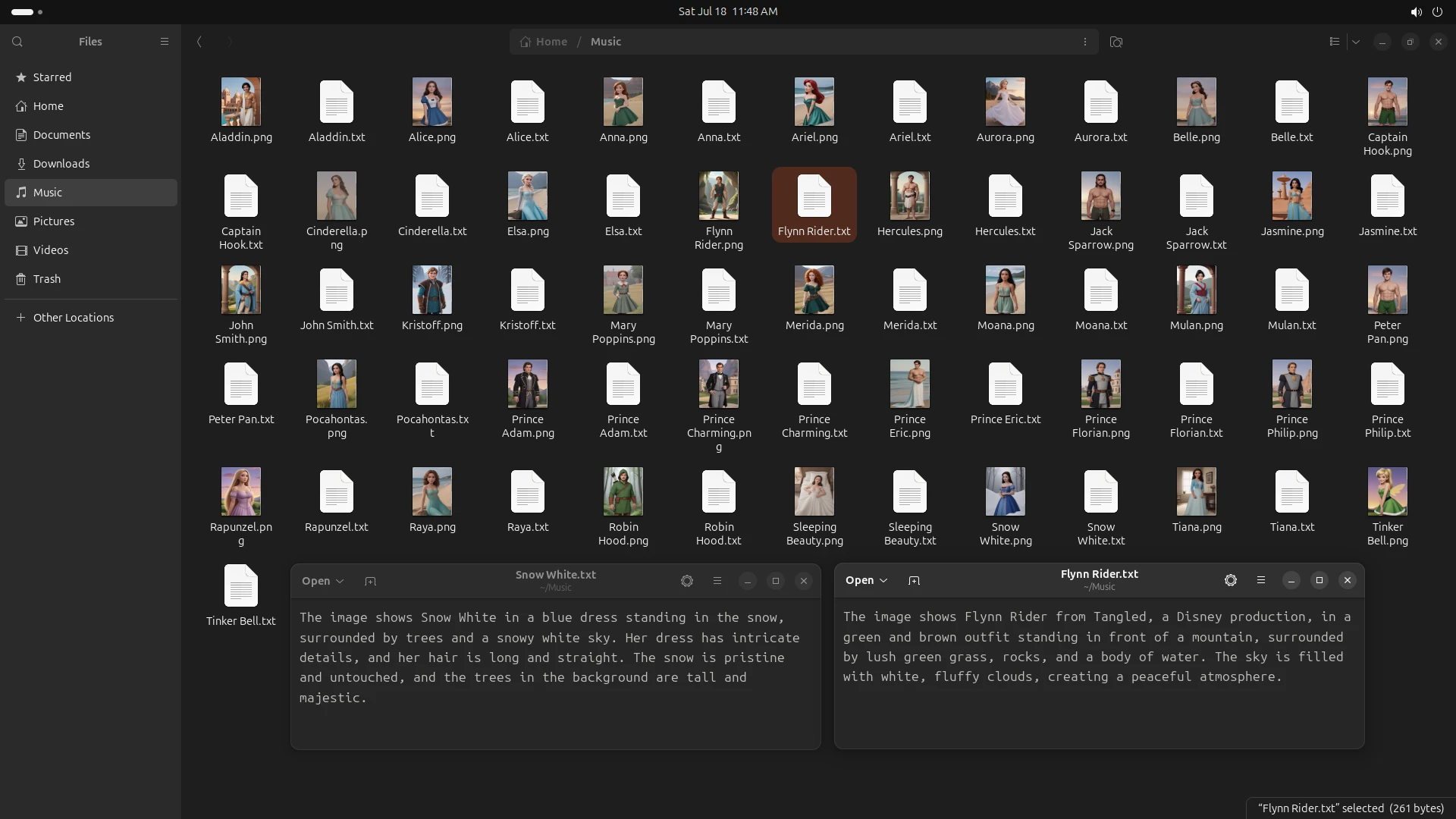
Task: Open the Open dropdown in Snow White.txt window
Action: point(322,581)
